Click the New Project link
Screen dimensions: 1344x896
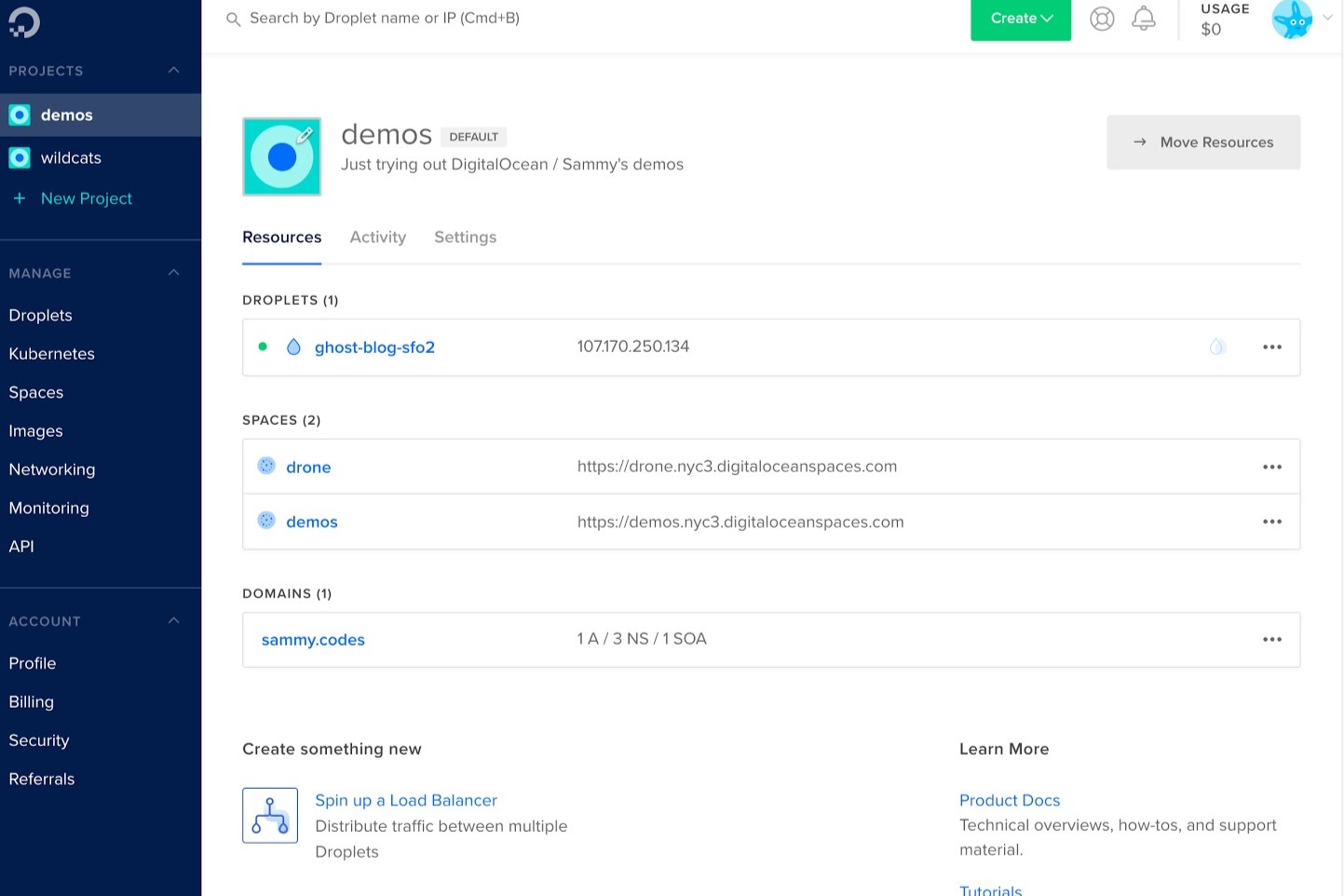pos(87,198)
